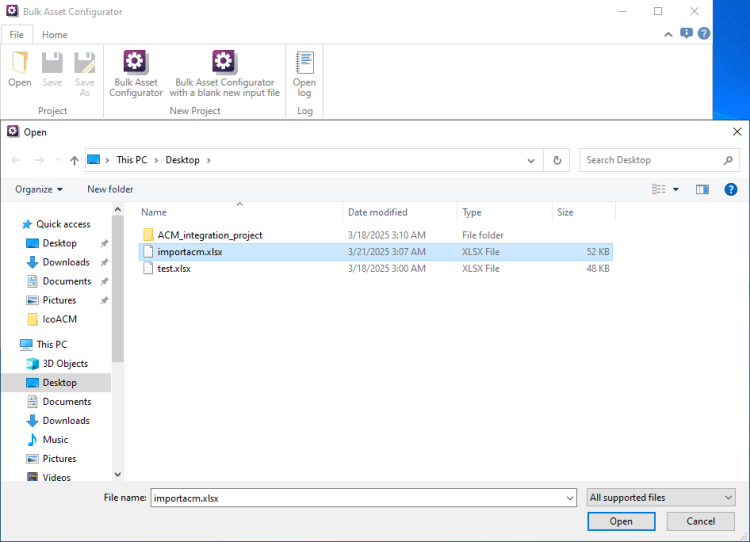Viewport: 750px width, 542px height.
Task: Click the Cancel button
Action: pos(700,521)
